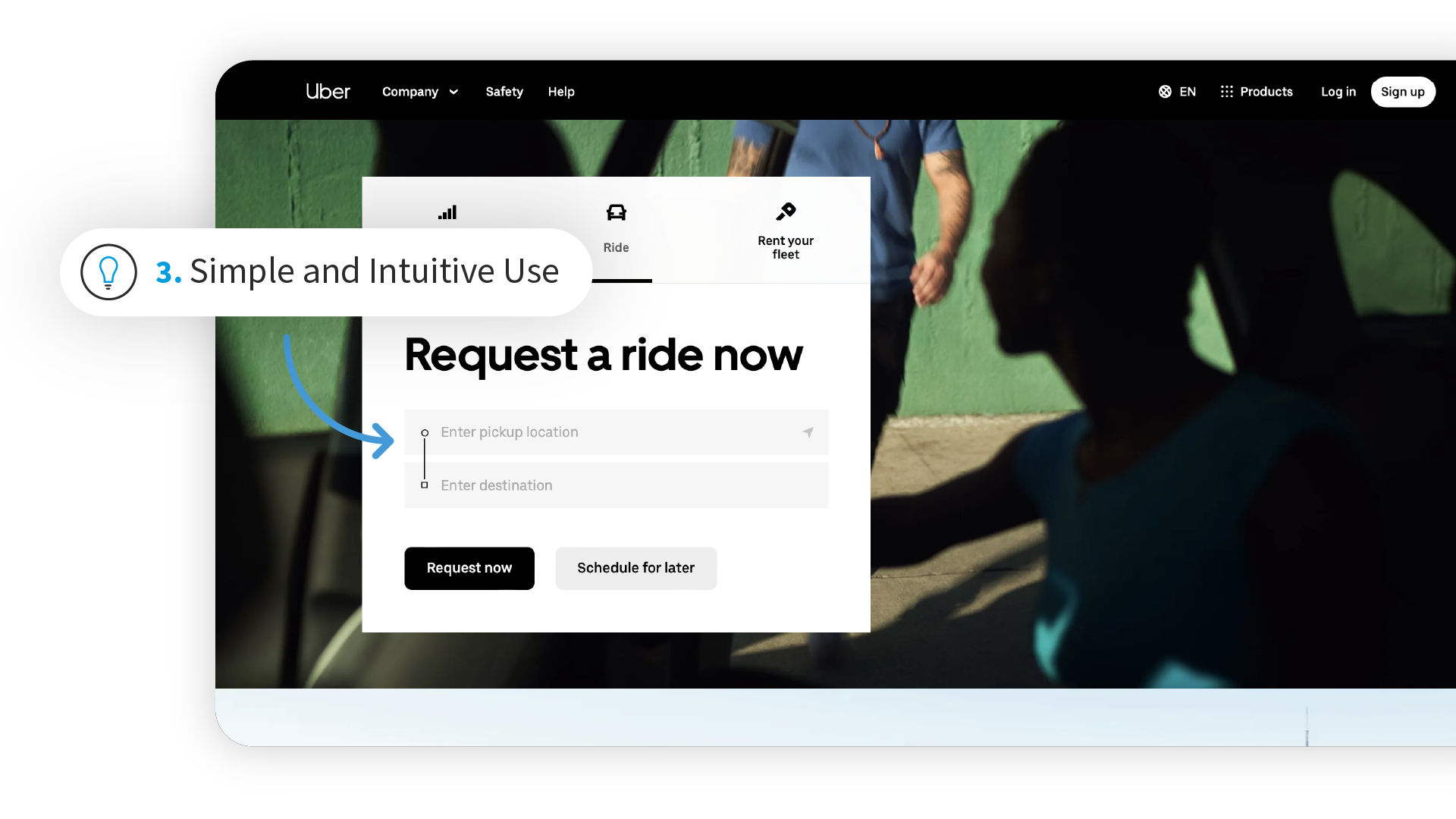The height and width of the screenshot is (819, 1456).
Task: Click the ride booking car icon
Action: tap(616, 212)
